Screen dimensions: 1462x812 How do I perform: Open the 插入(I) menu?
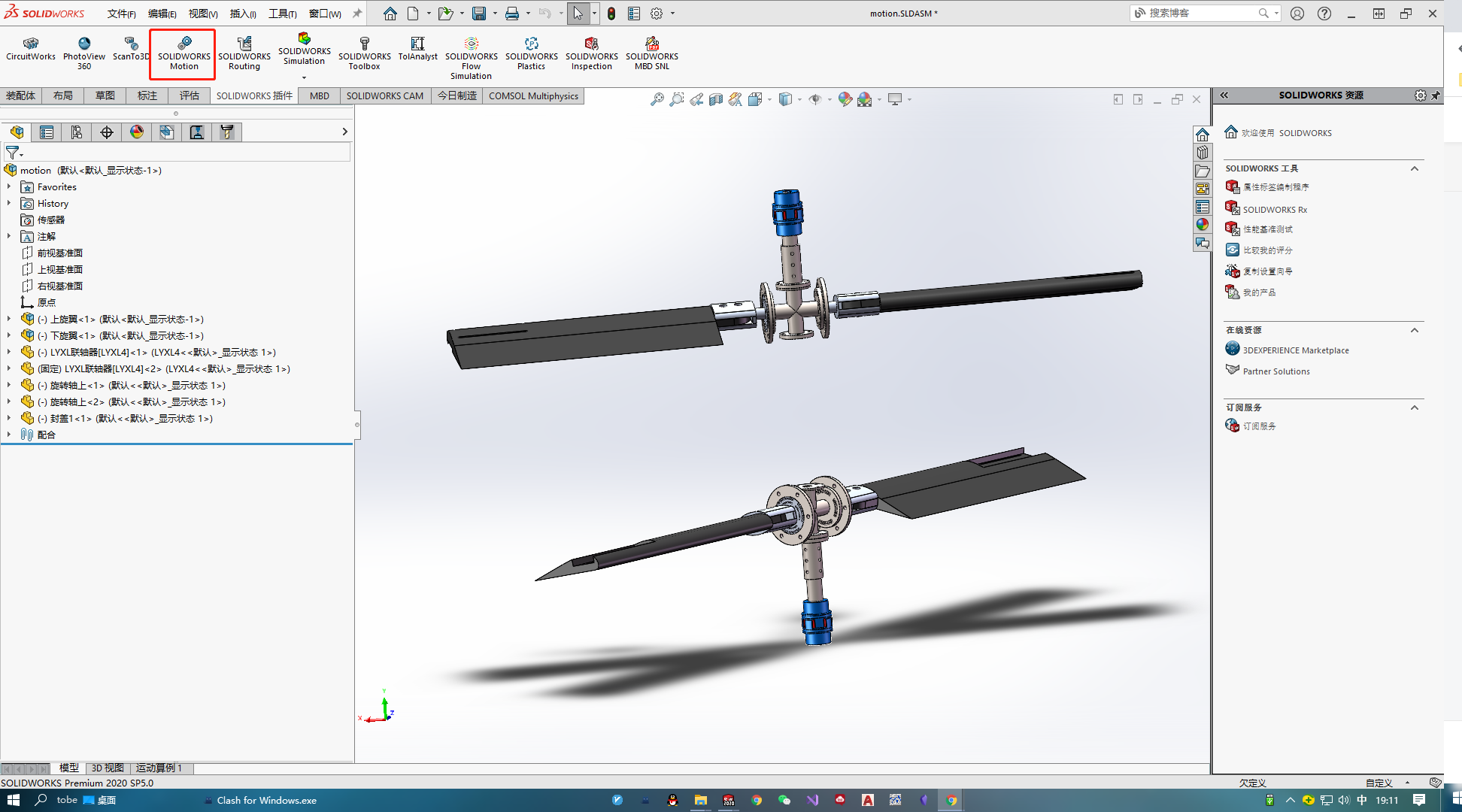click(242, 13)
